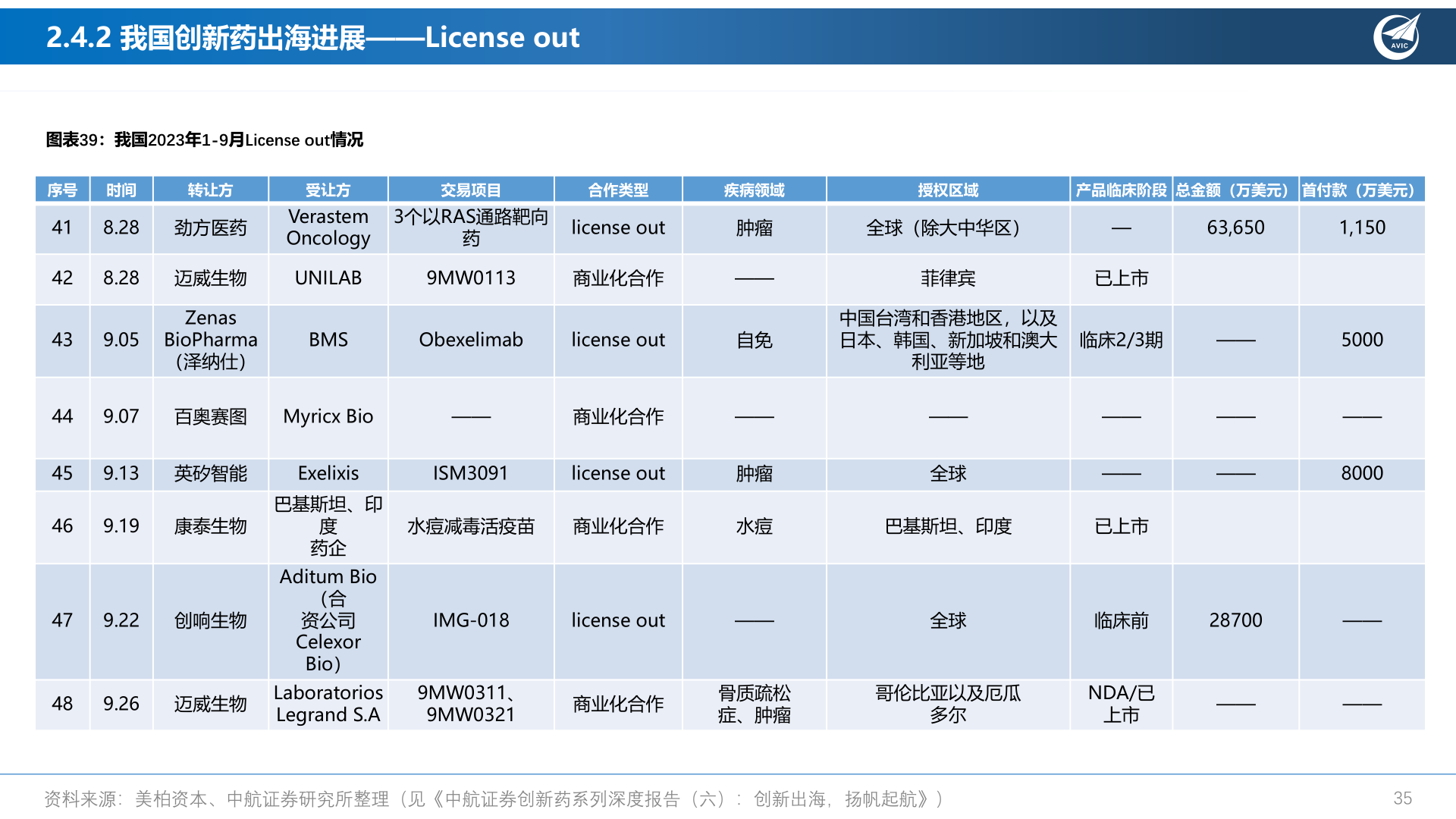Select the '时间' column header
Viewport: 1456px width, 819px height.
pyautogui.click(x=121, y=190)
